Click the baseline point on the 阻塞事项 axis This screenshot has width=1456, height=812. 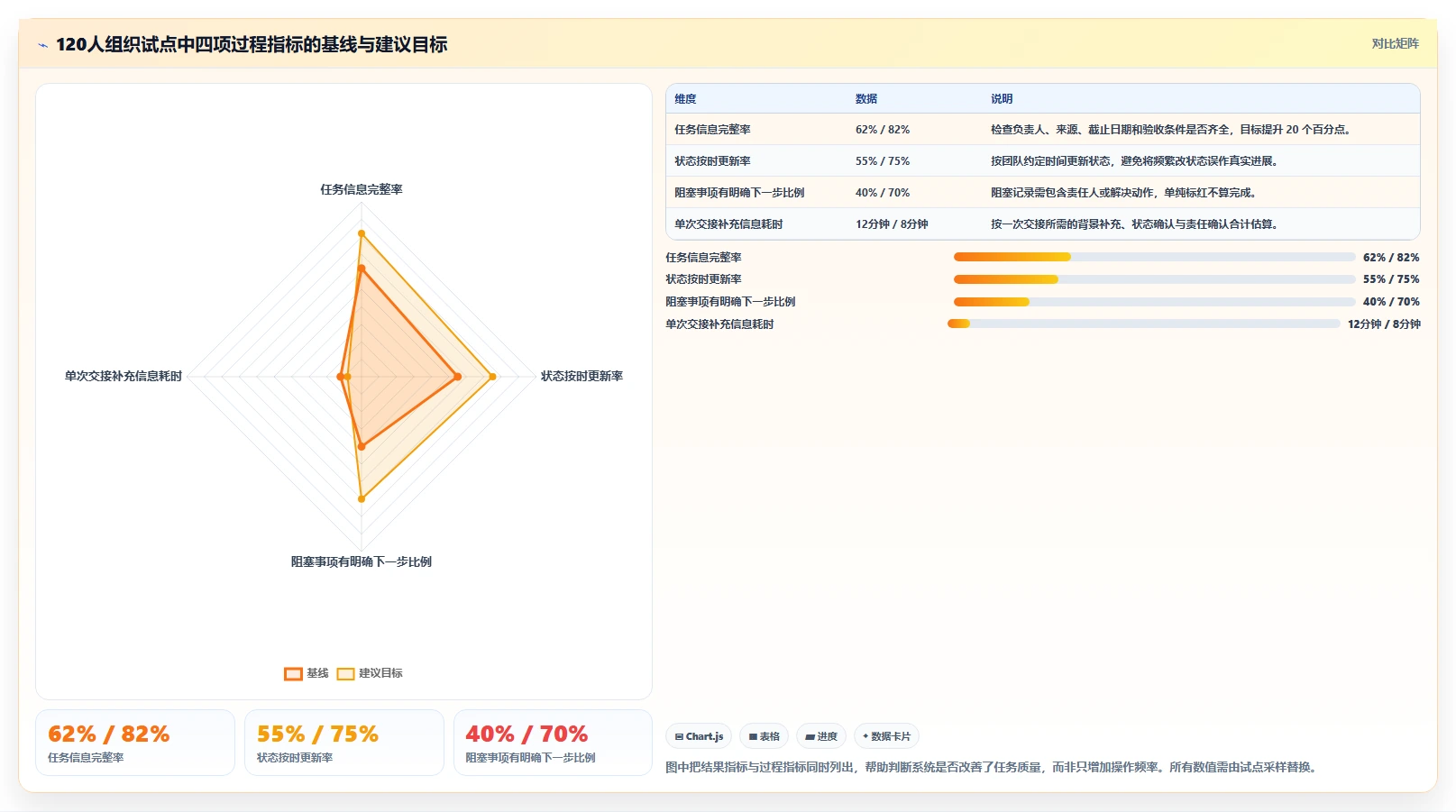[362, 446]
